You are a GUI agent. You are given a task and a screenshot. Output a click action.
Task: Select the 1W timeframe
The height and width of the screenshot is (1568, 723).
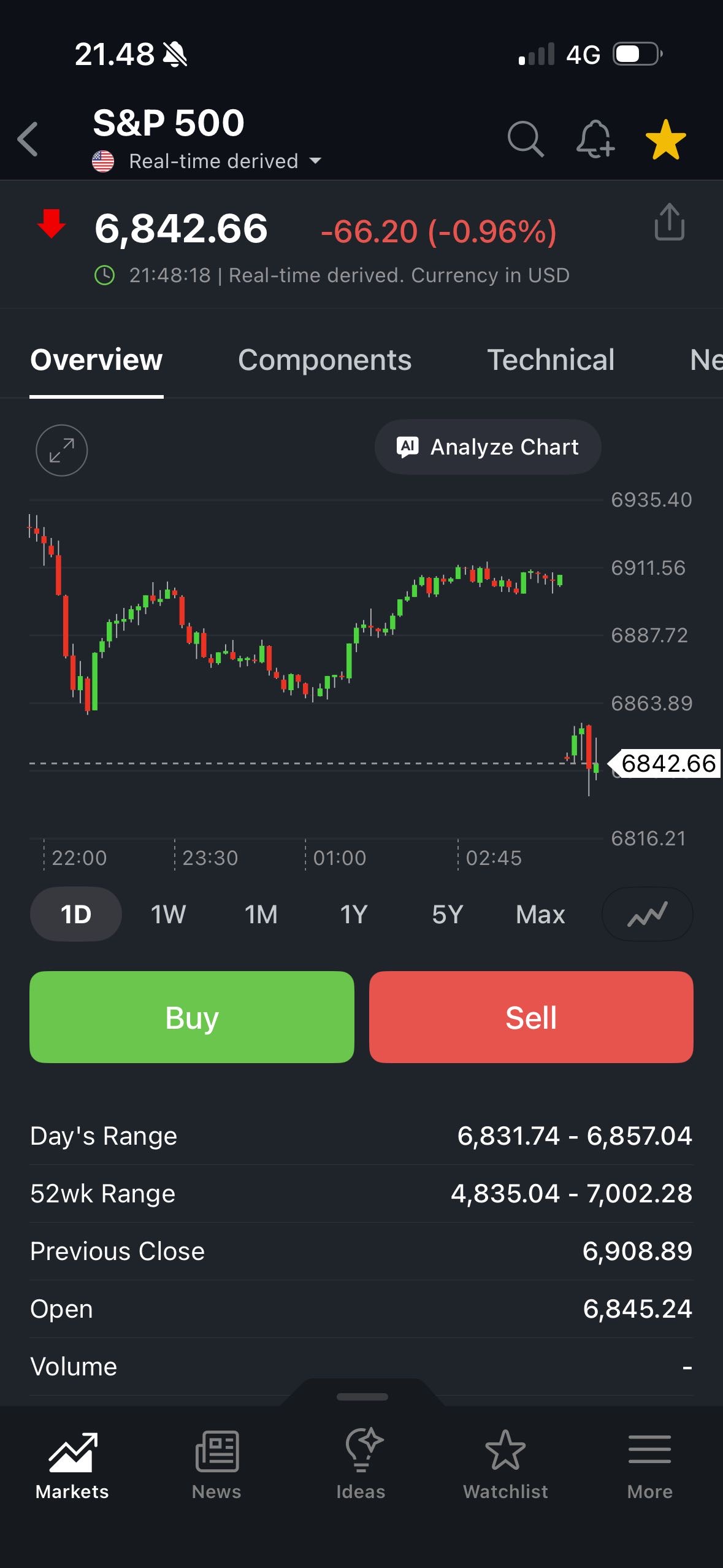(168, 914)
